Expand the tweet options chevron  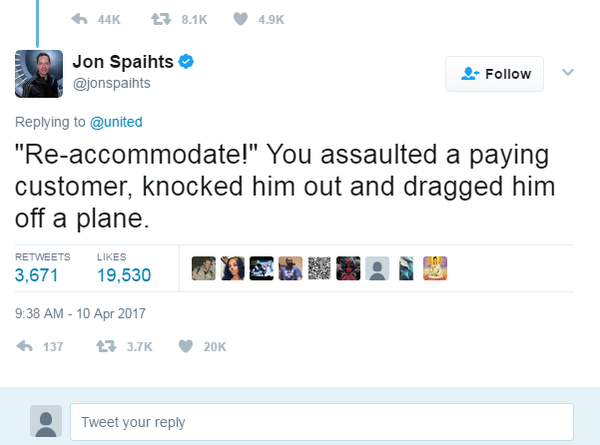568,73
